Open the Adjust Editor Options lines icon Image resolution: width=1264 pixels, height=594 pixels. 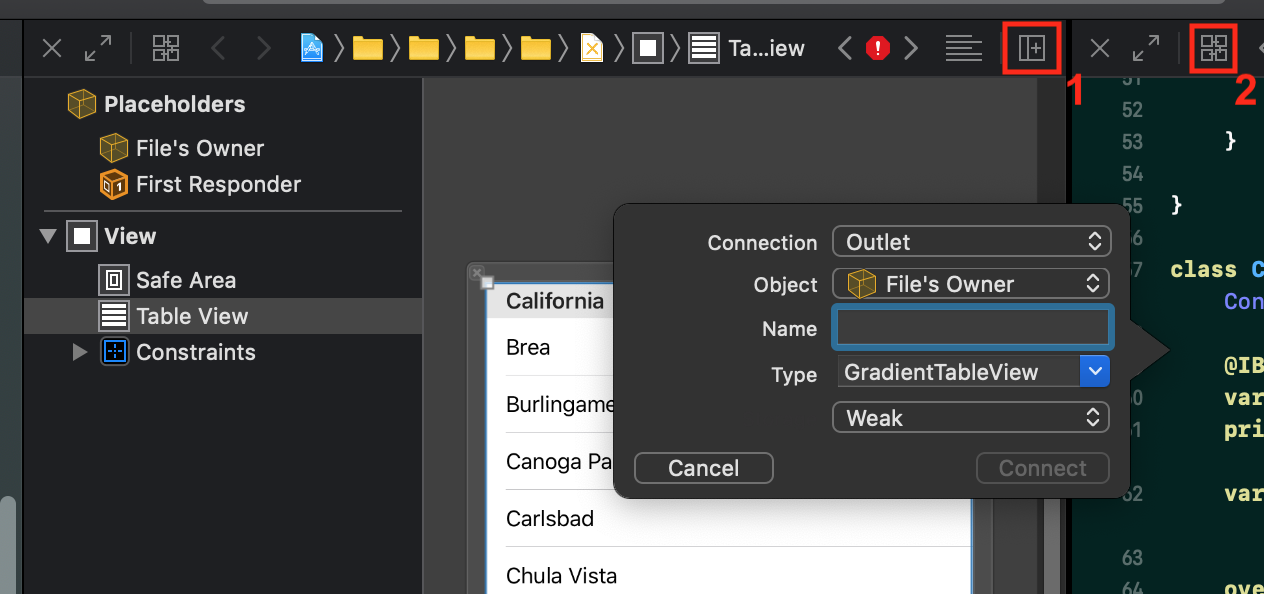[964, 48]
